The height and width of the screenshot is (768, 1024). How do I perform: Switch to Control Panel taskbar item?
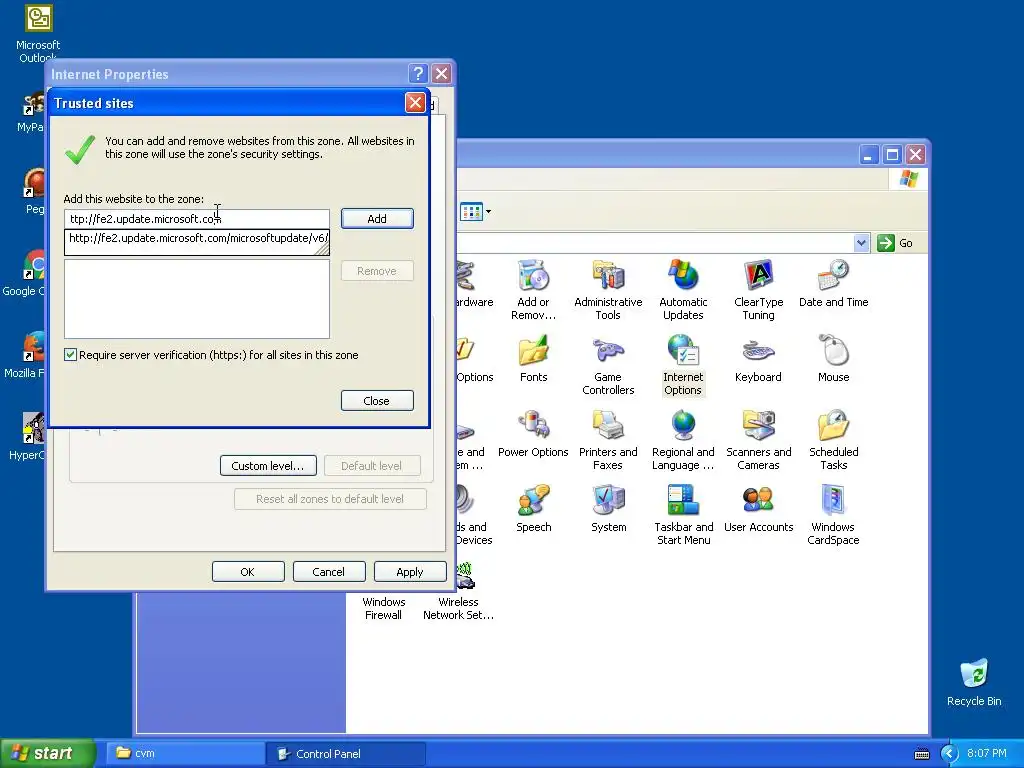pos(345,754)
